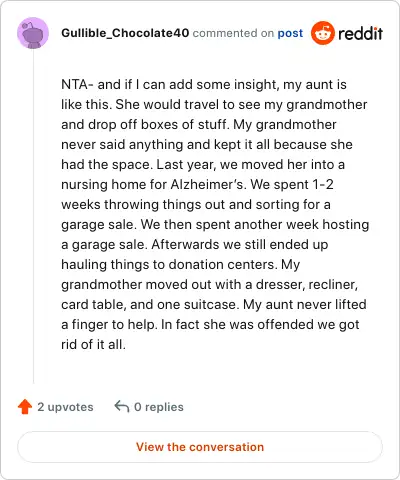The width and height of the screenshot is (400, 480).
Task: Upvote using the orange arrow icon
Action: [x=25, y=407]
